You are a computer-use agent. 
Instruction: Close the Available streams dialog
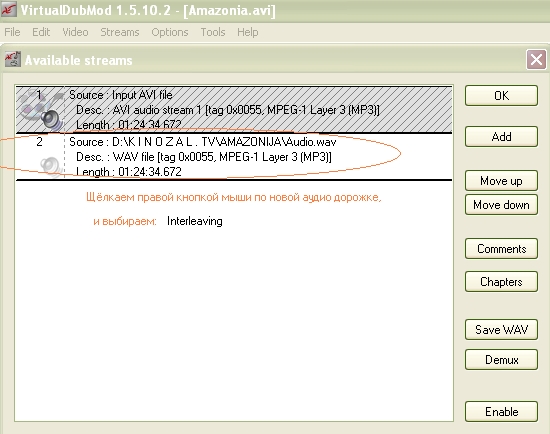click(x=536, y=59)
